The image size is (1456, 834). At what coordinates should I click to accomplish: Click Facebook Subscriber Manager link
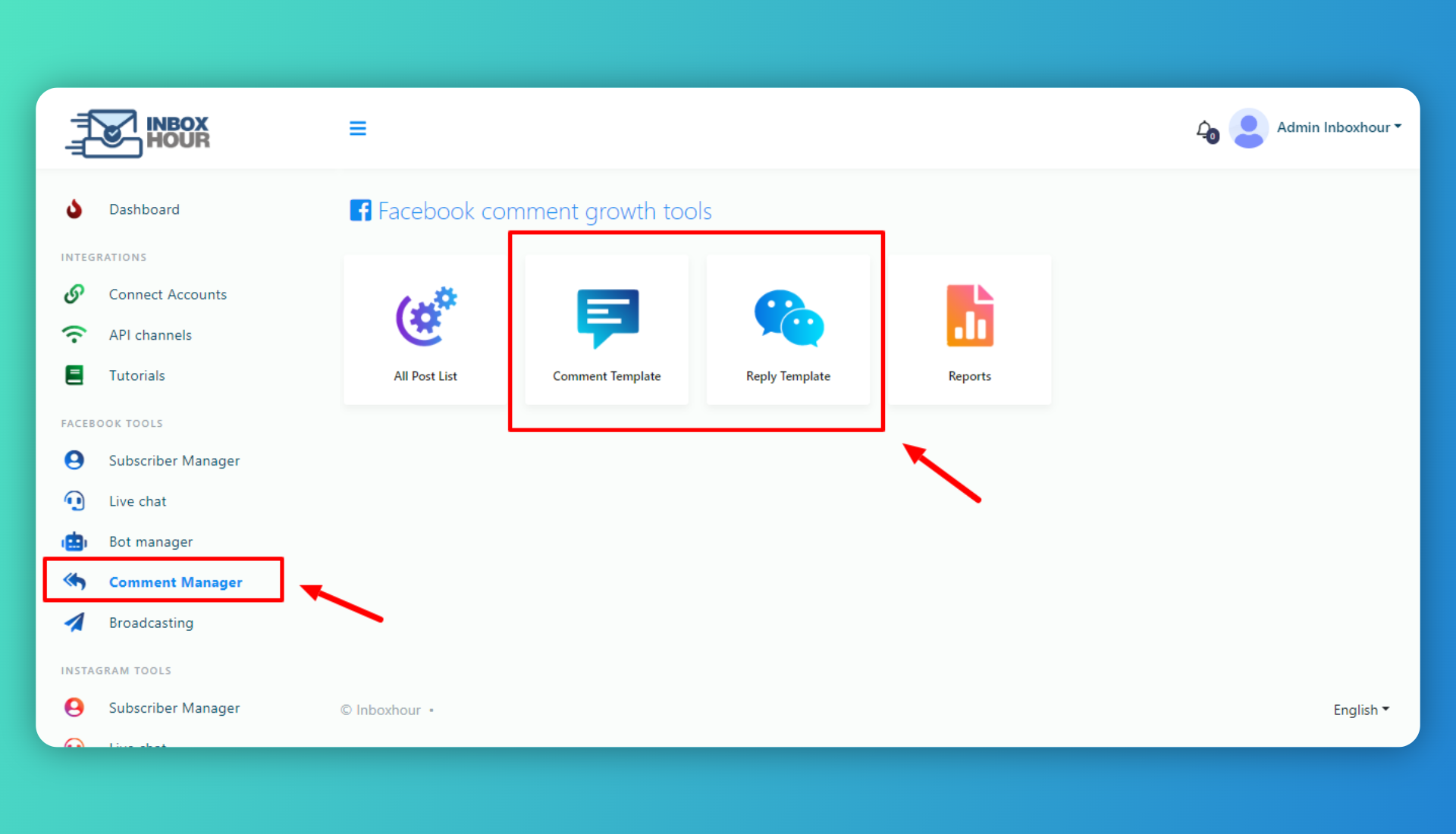[x=174, y=461]
